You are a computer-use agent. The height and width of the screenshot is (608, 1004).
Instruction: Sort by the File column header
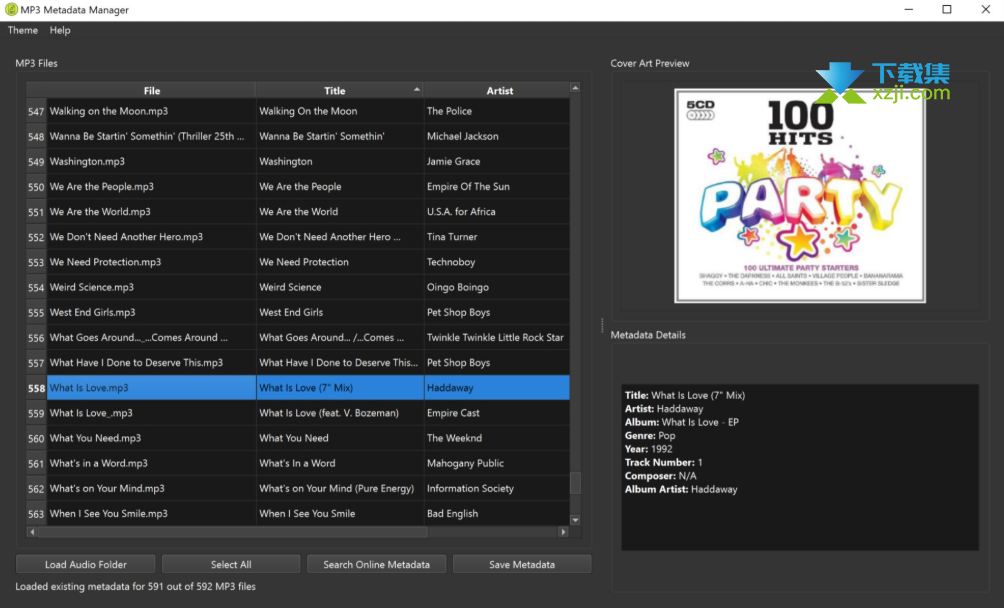coord(151,90)
